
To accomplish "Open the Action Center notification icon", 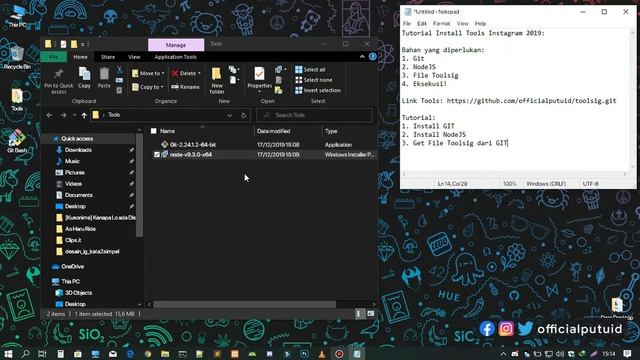I will [627, 353].
